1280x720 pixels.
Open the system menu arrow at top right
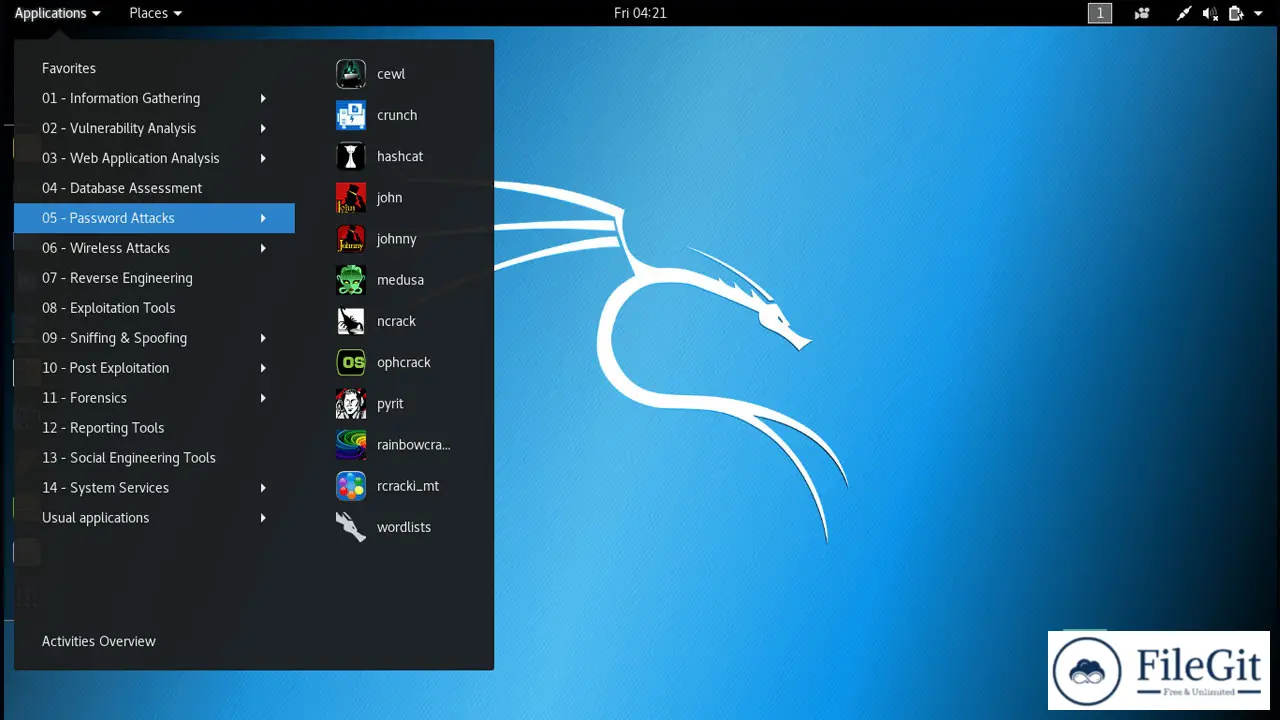click(1258, 13)
